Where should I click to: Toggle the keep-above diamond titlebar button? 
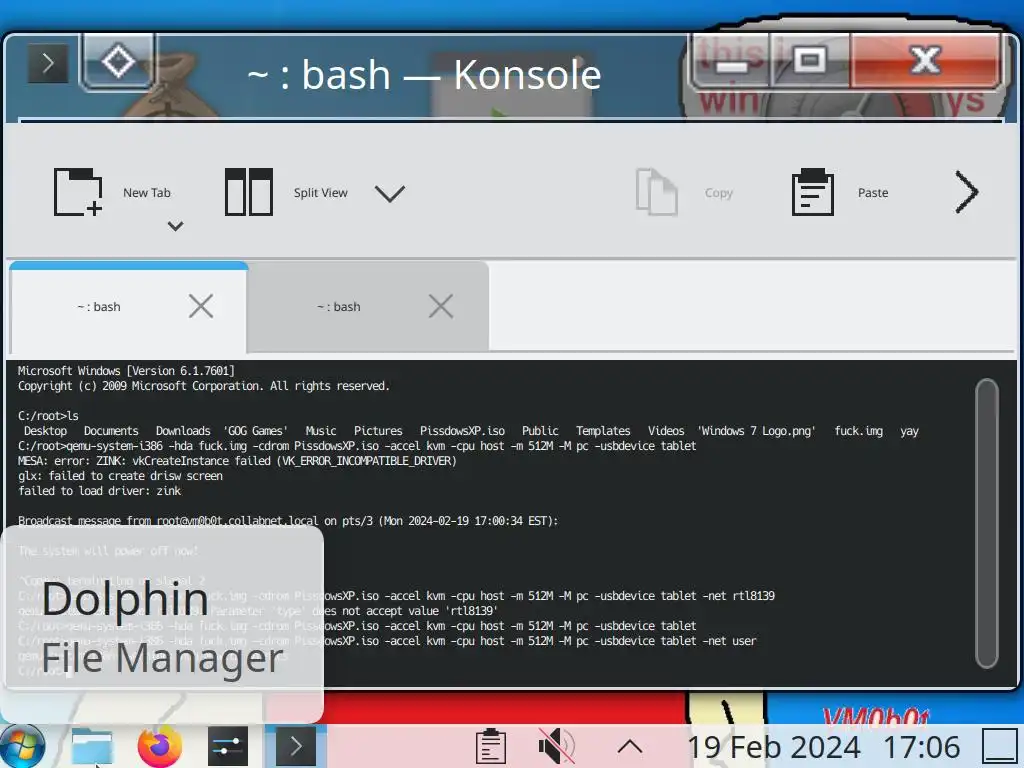[x=118, y=62]
